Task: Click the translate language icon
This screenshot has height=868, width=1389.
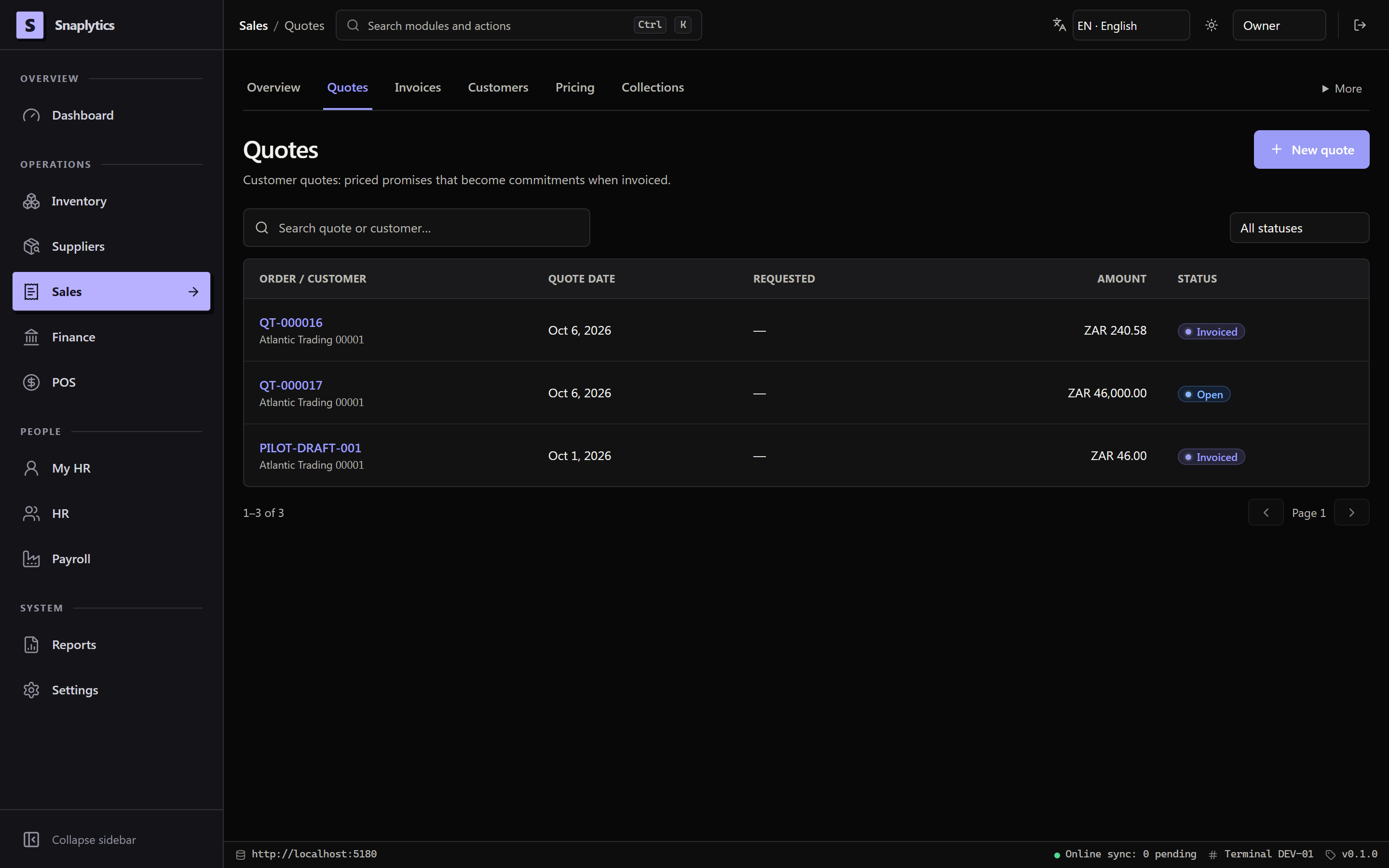Action: tap(1059, 25)
